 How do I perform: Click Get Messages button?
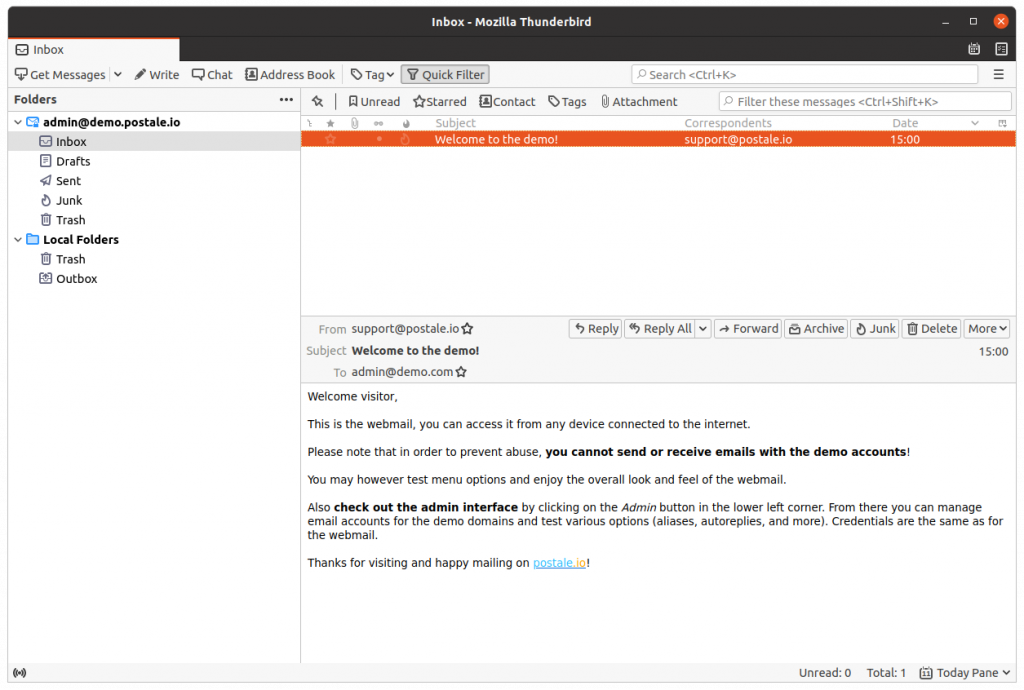coord(61,74)
